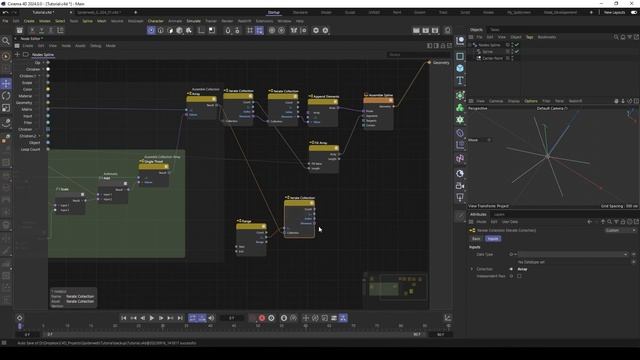The image size is (640, 360).
Task: Expand the Collection parameter
Action: pyautogui.click(x=472, y=269)
